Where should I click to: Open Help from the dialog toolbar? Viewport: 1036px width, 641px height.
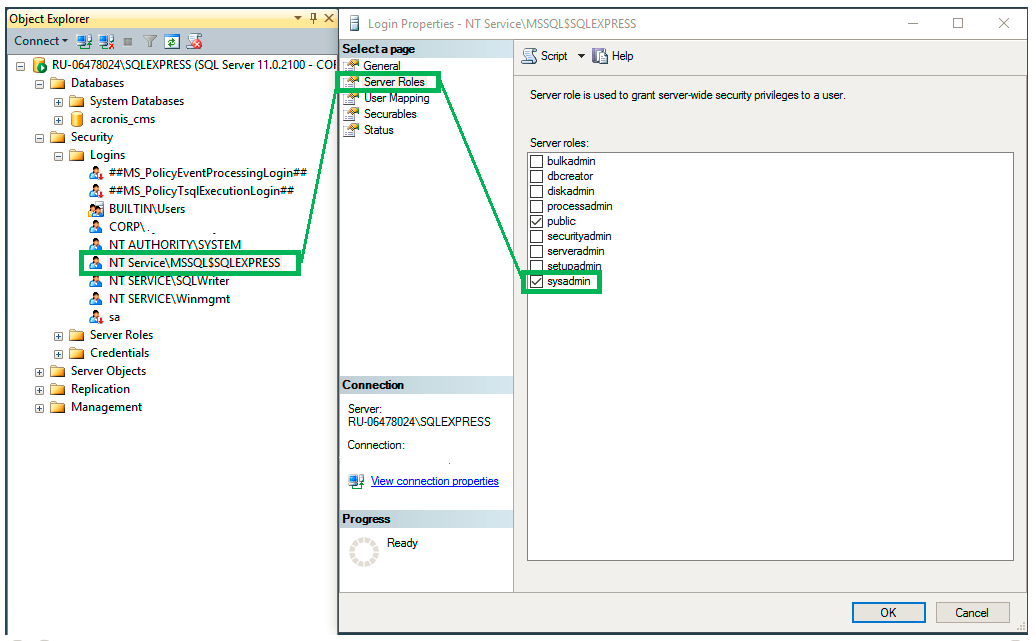coord(612,56)
